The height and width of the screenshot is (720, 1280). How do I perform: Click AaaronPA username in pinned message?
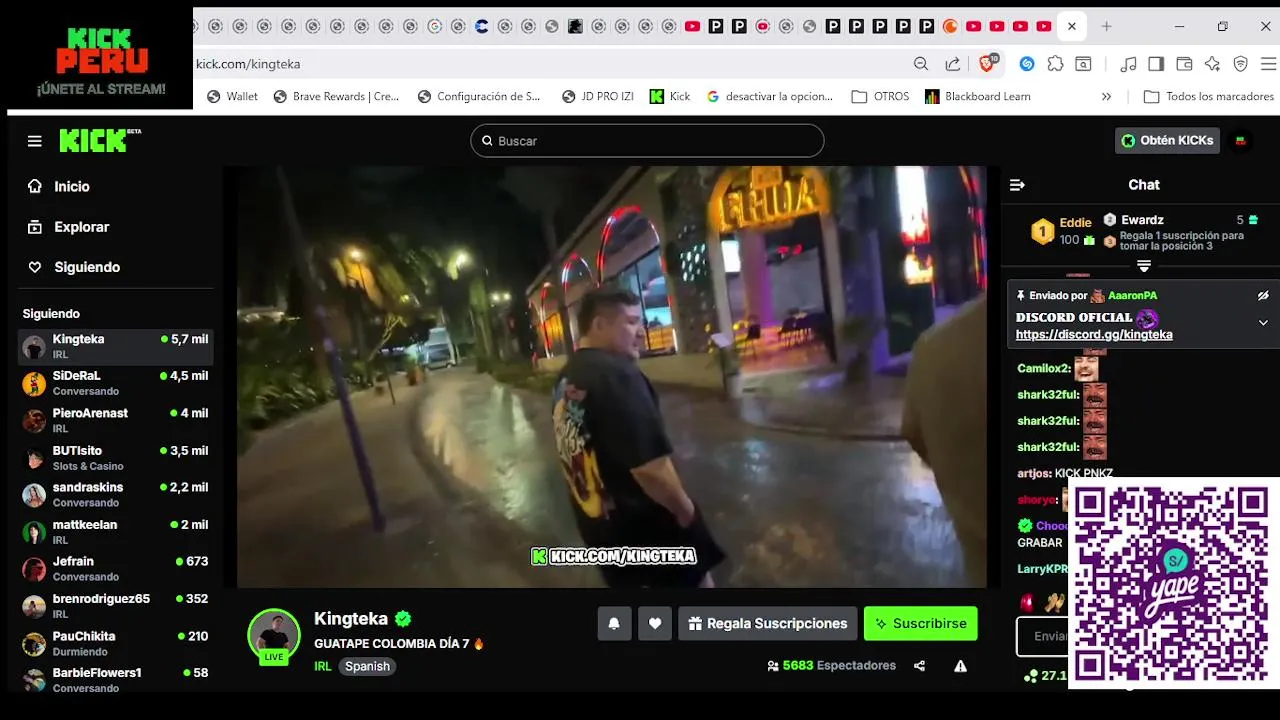tap(1132, 296)
